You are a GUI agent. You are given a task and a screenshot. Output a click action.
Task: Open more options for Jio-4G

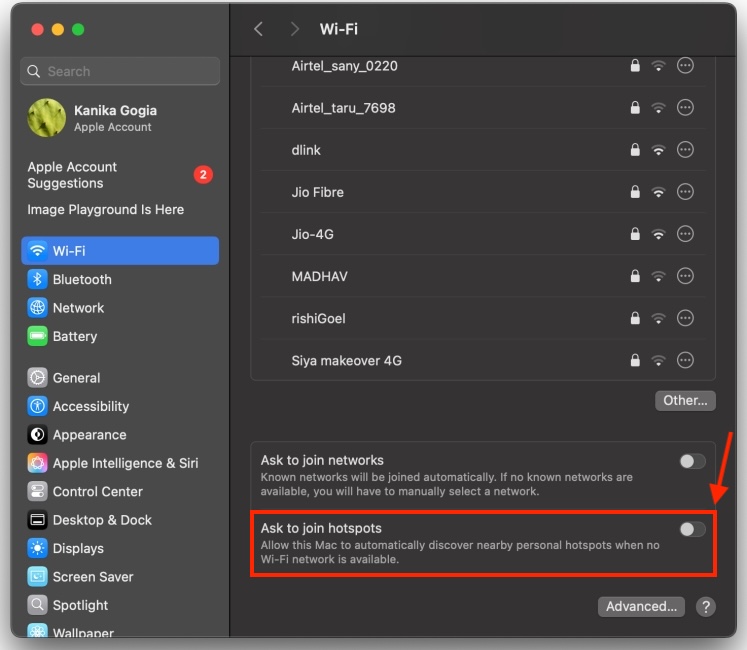point(685,234)
